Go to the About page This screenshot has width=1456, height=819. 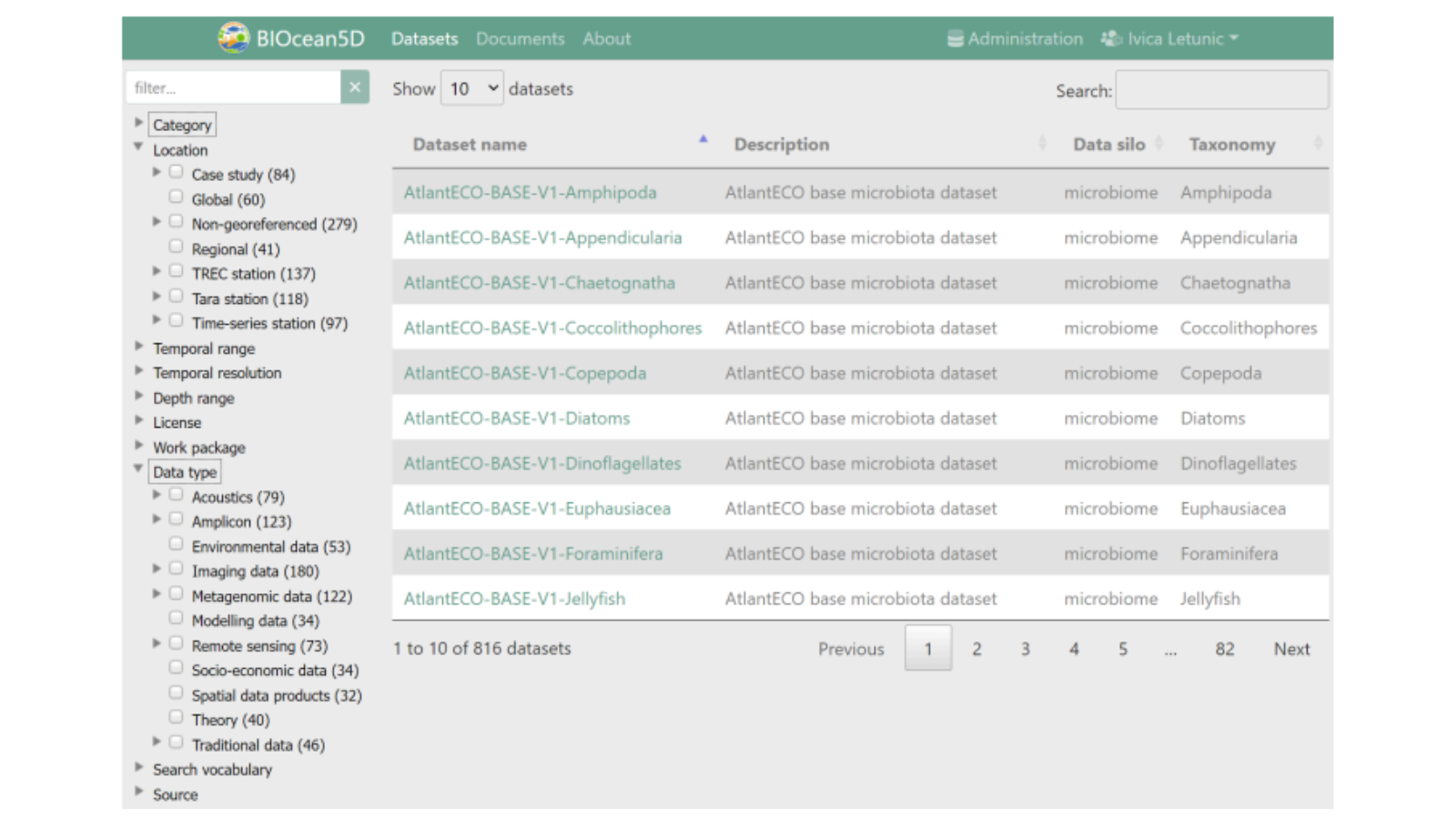606,38
